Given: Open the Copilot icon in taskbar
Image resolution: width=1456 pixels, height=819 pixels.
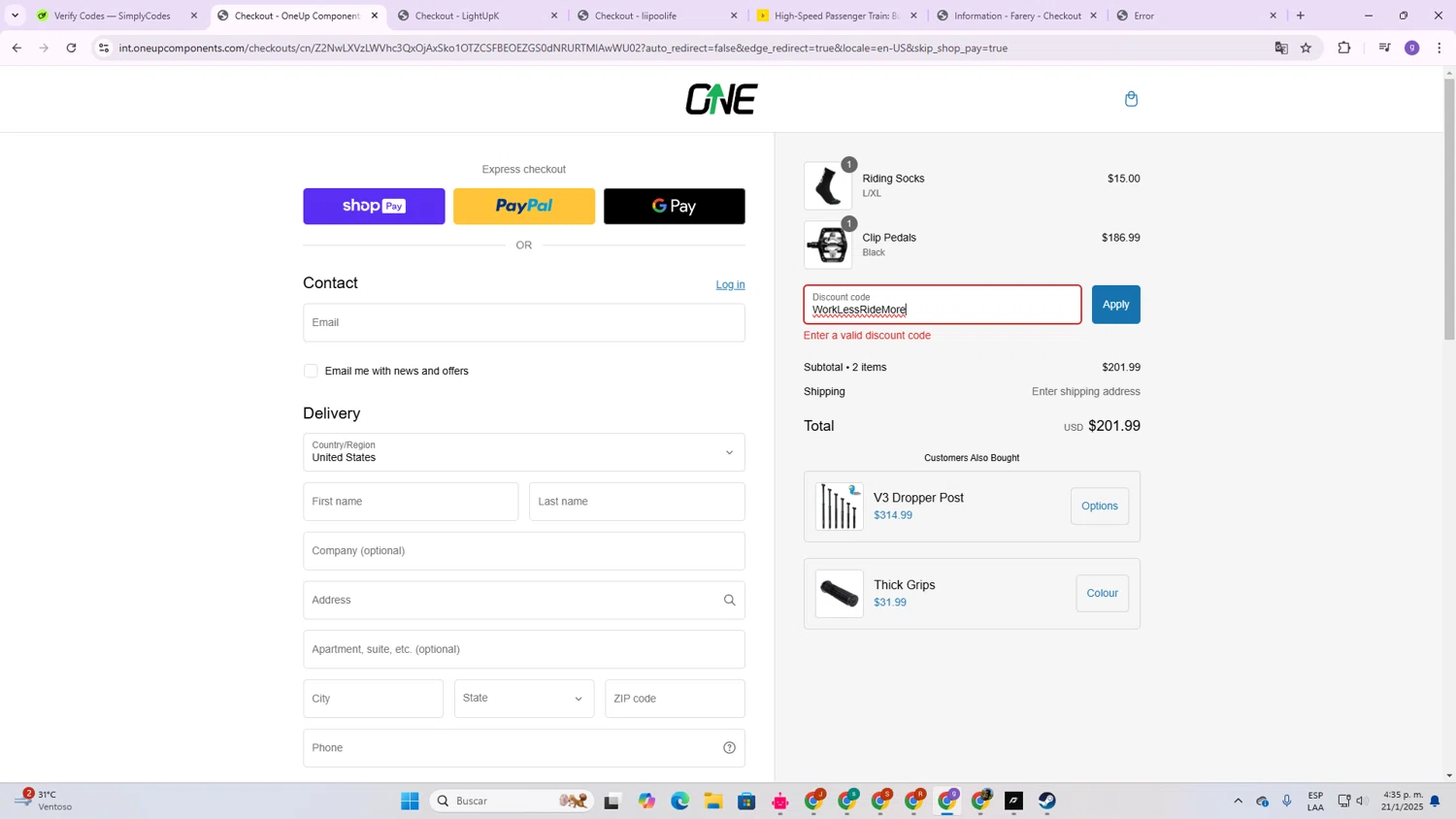Looking at the screenshot, I should pos(646,802).
